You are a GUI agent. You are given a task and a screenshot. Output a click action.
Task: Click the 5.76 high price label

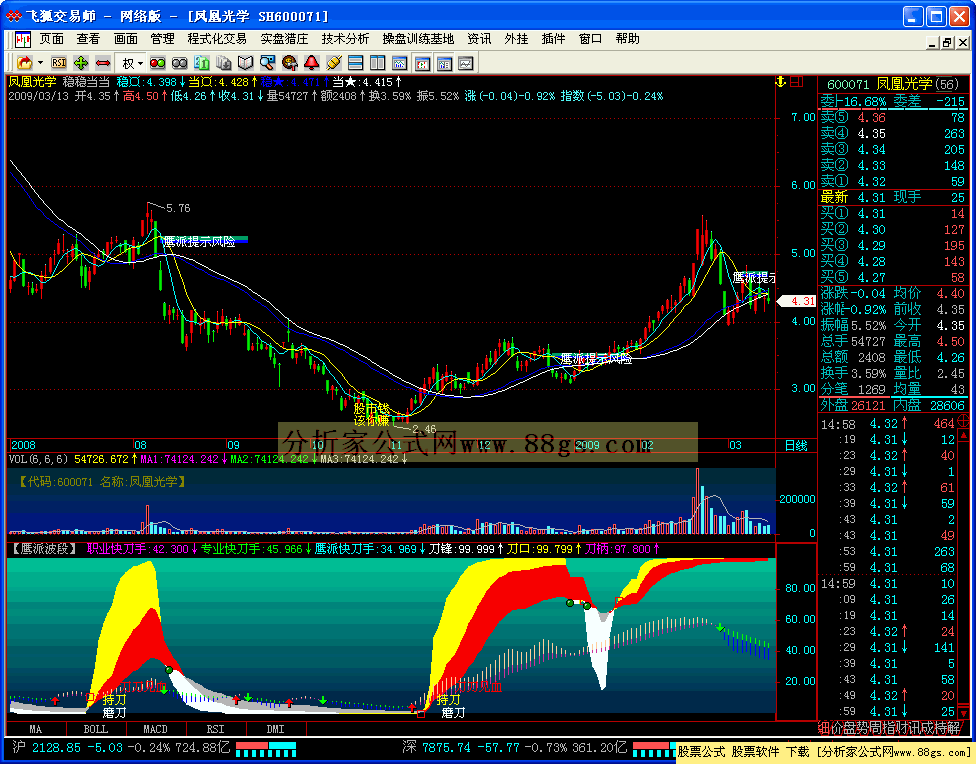tap(178, 208)
